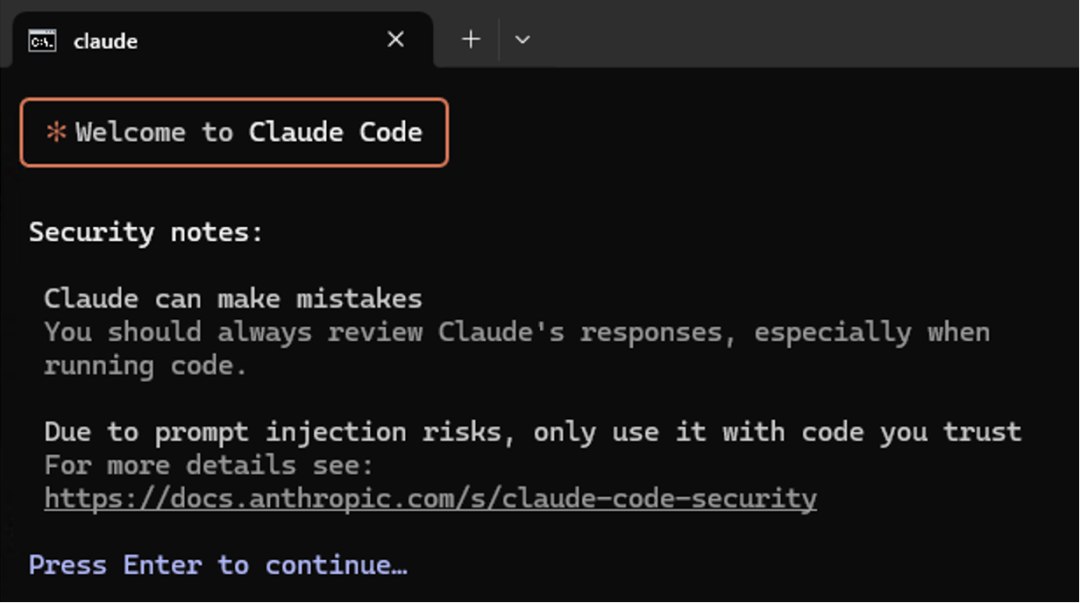Expand the new tab profiles dropdown chevron
The height and width of the screenshot is (603, 1080).
click(x=522, y=40)
